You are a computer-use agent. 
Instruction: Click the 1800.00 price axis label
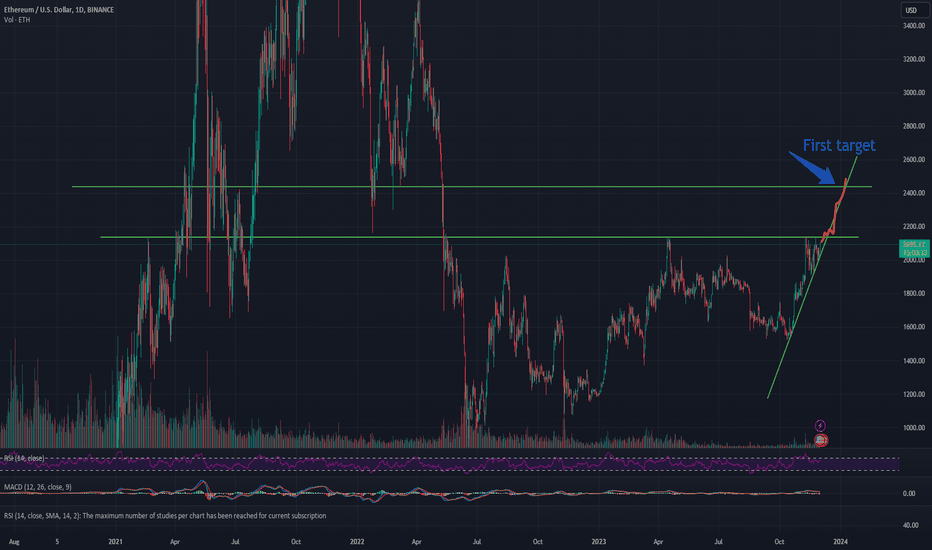click(914, 294)
